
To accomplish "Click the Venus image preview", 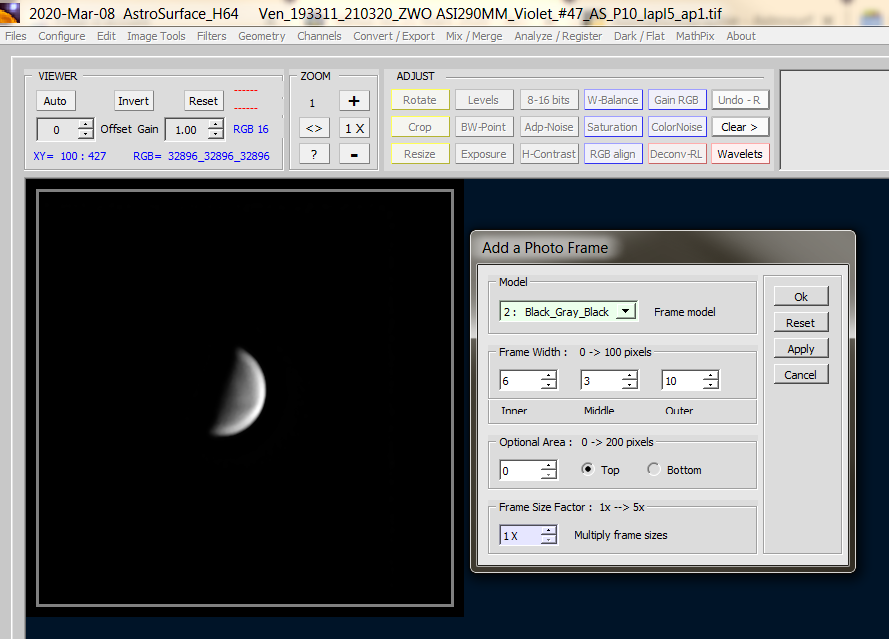I will (x=241, y=393).
